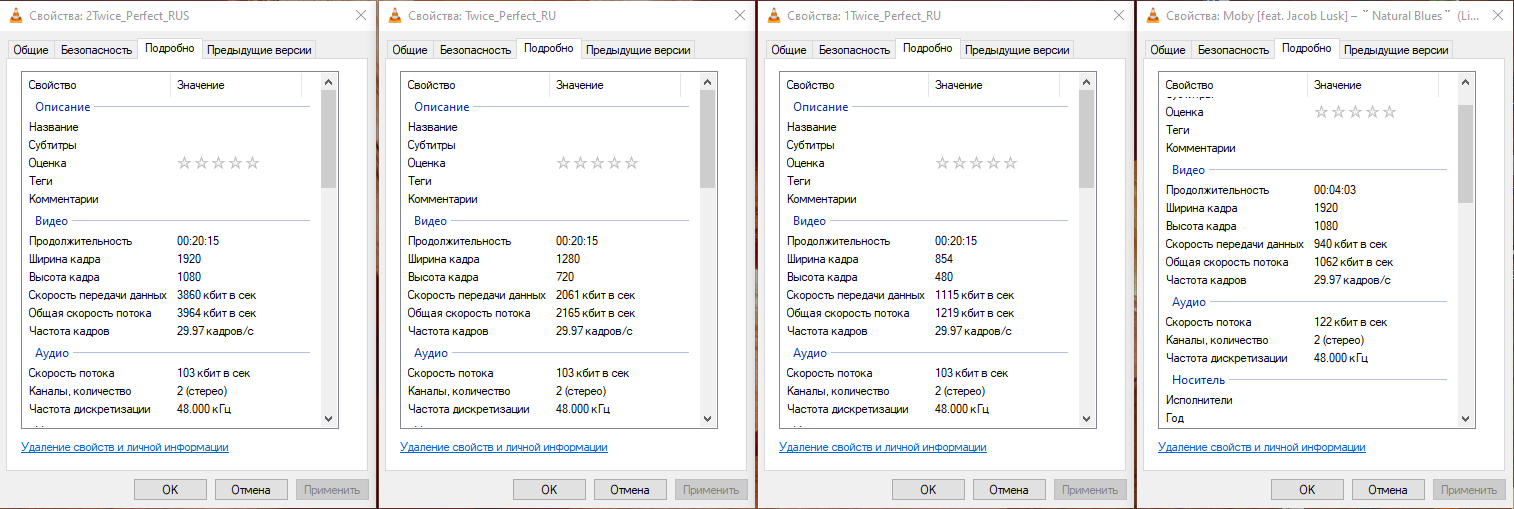
Task: Set third rating star in 1Twice_Perfect_RU window
Action: click(x=976, y=163)
